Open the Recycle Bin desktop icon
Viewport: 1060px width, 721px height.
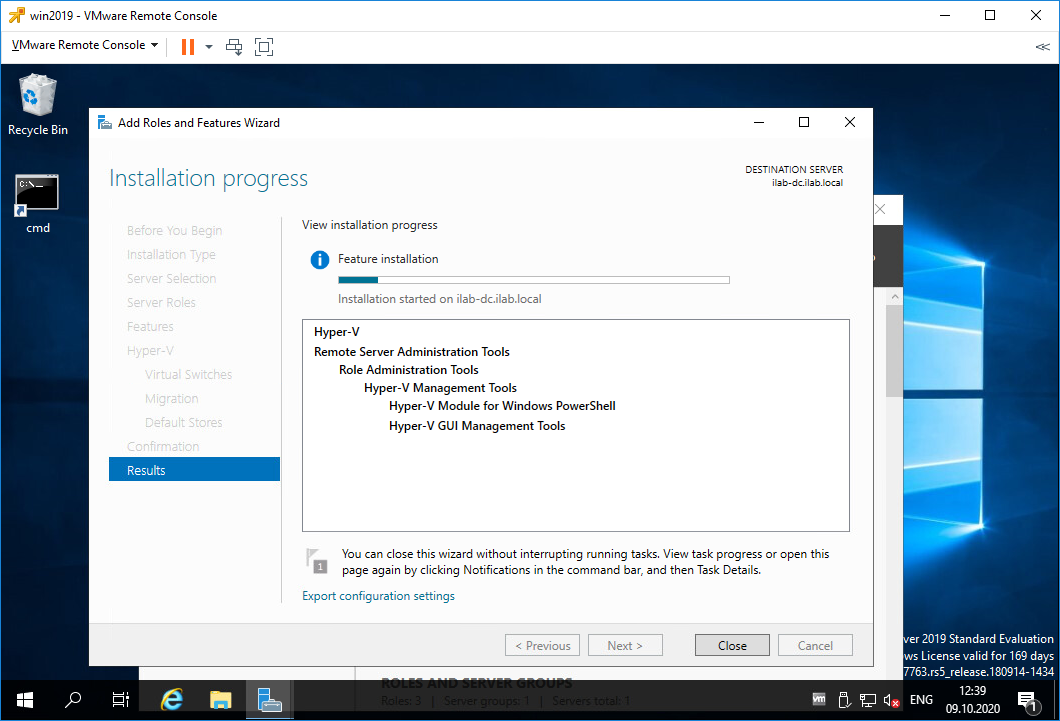(38, 105)
